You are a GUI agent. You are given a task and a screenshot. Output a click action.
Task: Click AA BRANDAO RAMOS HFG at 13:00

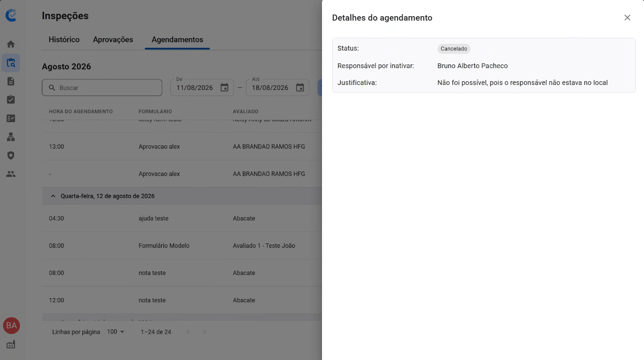(x=269, y=147)
